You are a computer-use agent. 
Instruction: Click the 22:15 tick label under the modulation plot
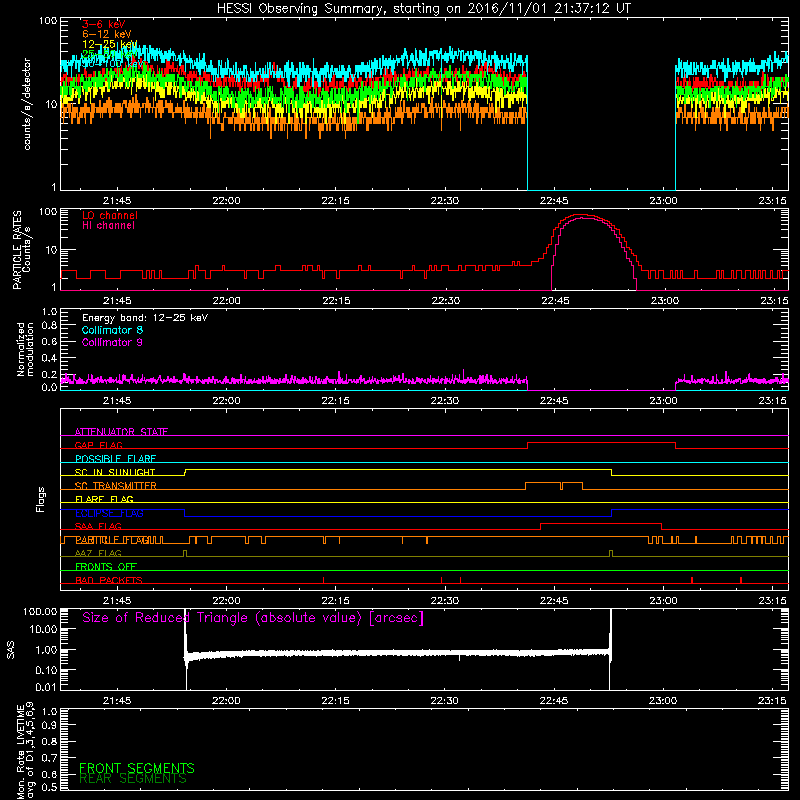tap(336, 401)
